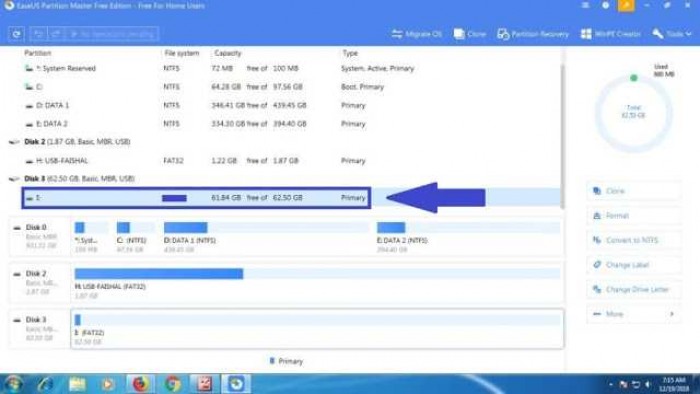Image resolution: width=700 pixels, height=394 pixels.
Task: Click the EaseUS Partition Master taskbar icon
Action: click(236, 384)
